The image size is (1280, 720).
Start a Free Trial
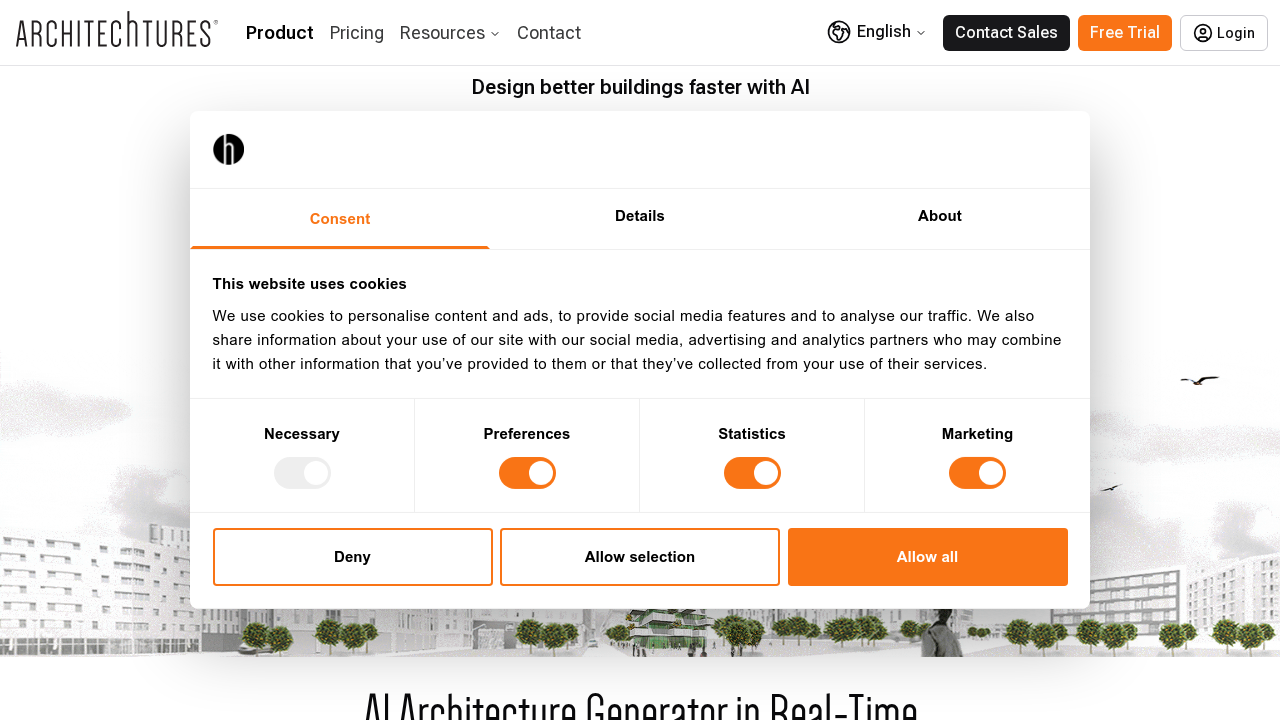1124,32
